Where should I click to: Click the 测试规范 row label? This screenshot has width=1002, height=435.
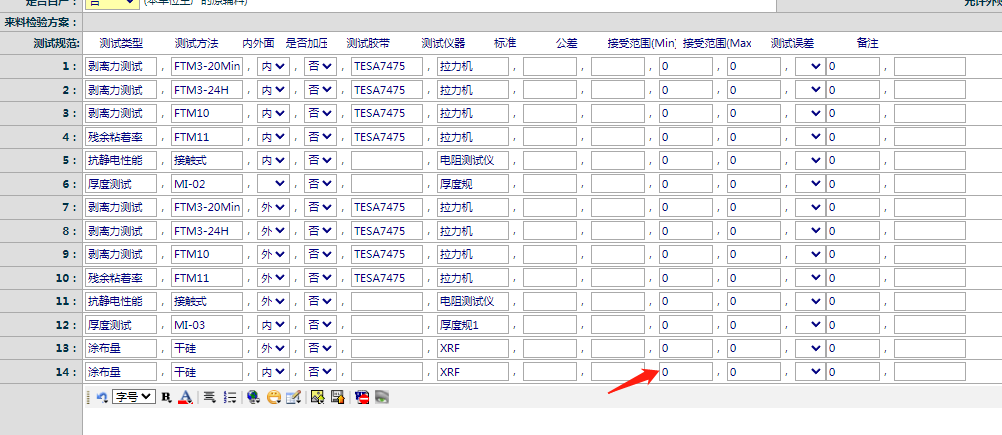57,43
